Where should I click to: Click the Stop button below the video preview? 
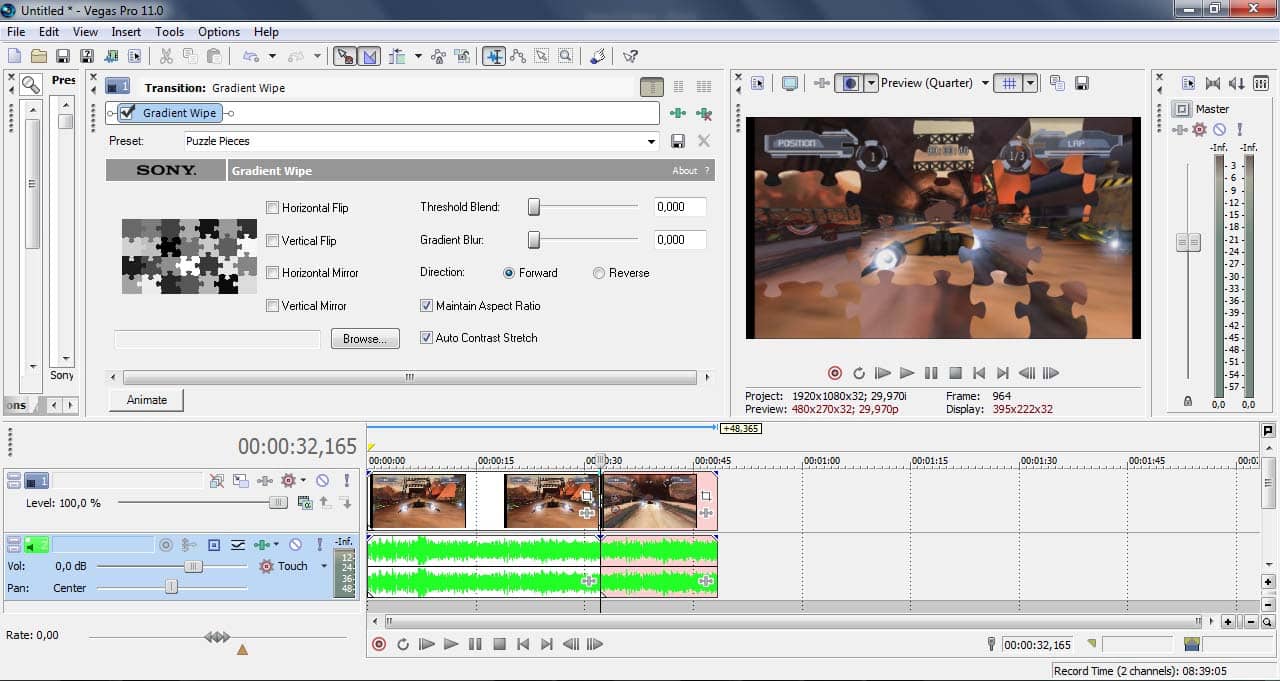955,373
